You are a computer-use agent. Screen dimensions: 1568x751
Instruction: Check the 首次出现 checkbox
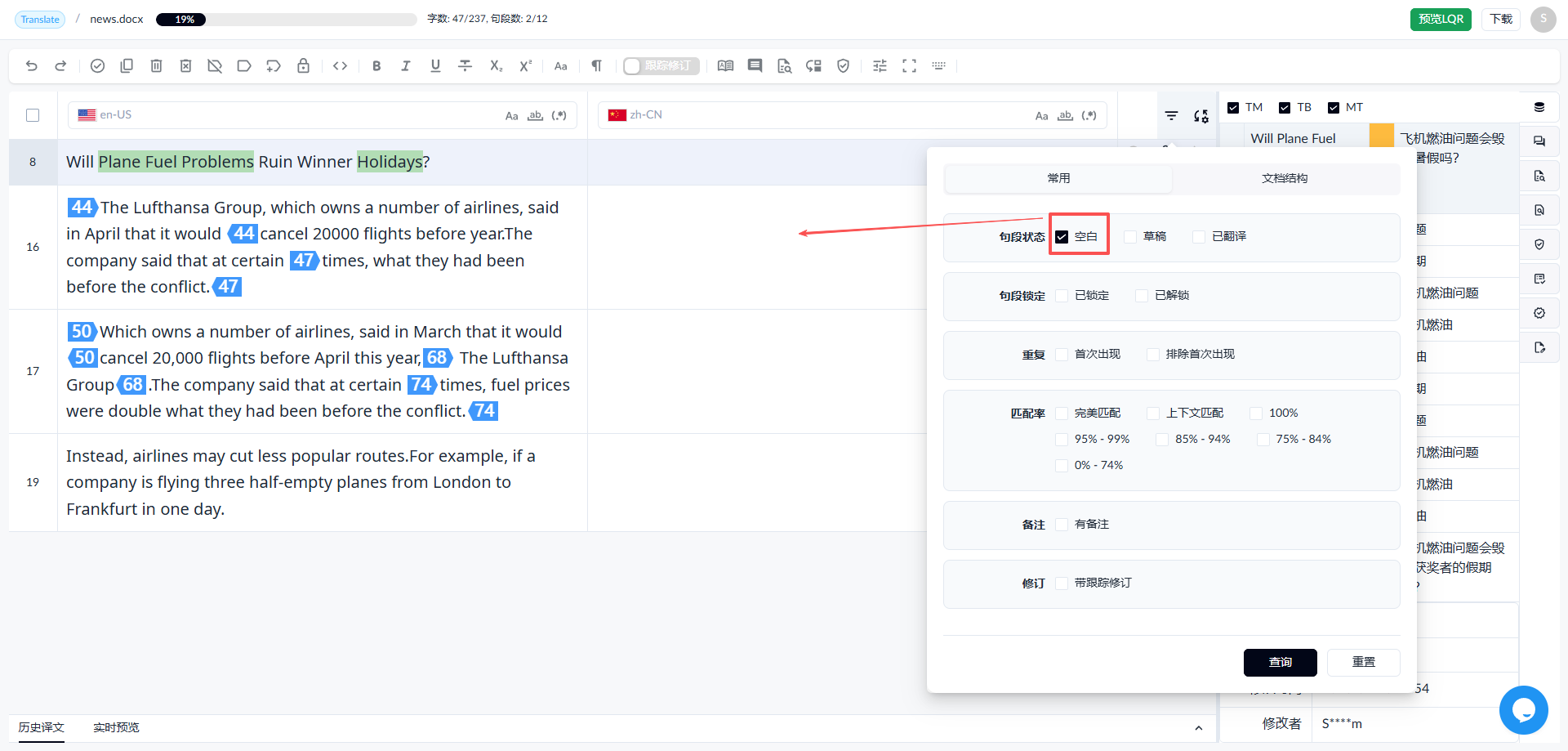coord(1062,355)
